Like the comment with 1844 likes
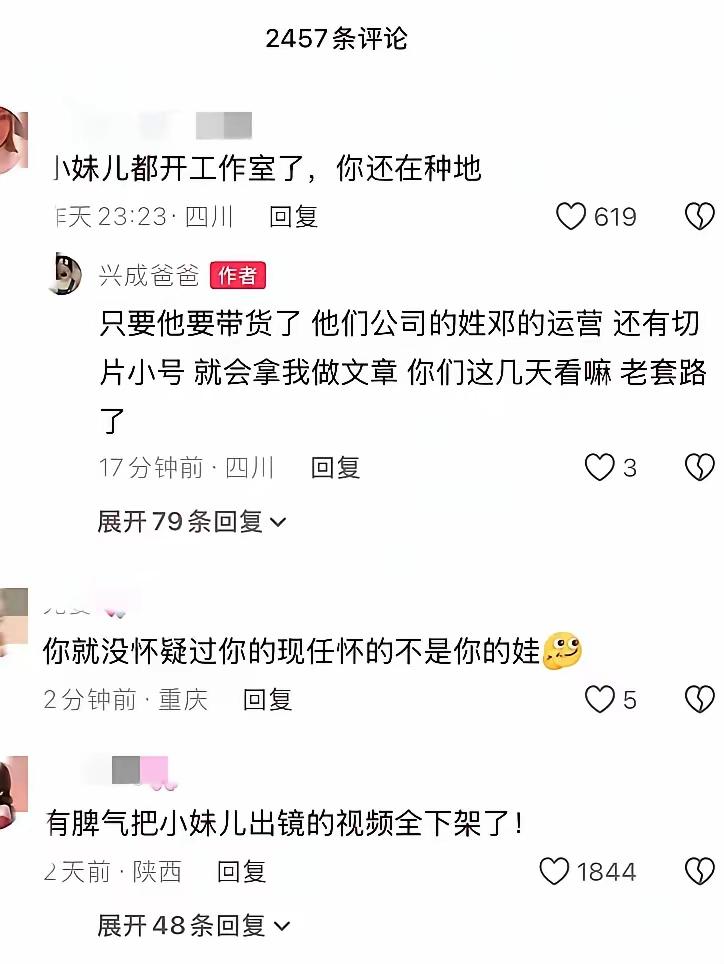 [x=554, y=871]
